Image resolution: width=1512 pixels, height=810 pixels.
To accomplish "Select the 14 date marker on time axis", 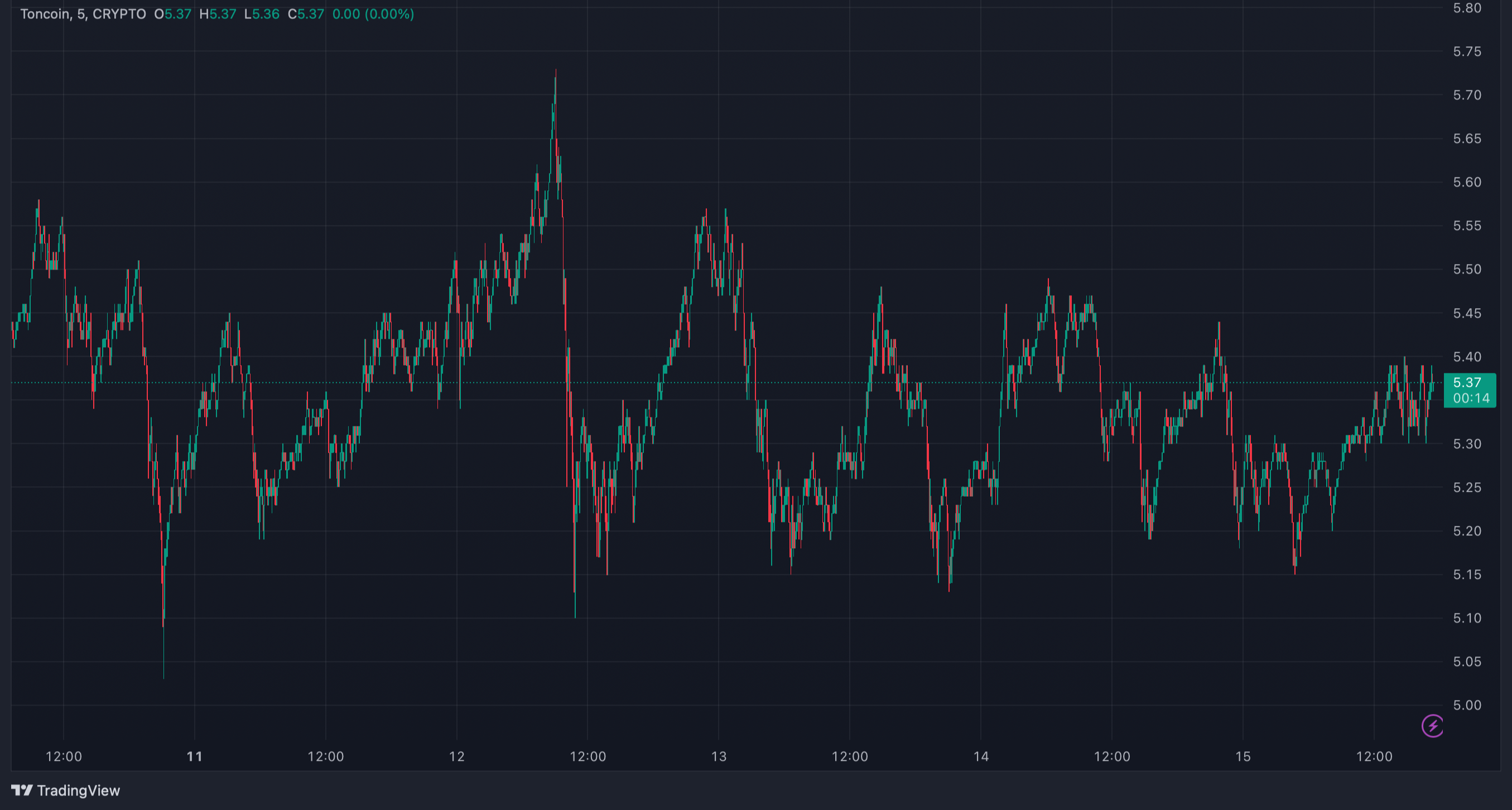I will [x=981, y=756].
